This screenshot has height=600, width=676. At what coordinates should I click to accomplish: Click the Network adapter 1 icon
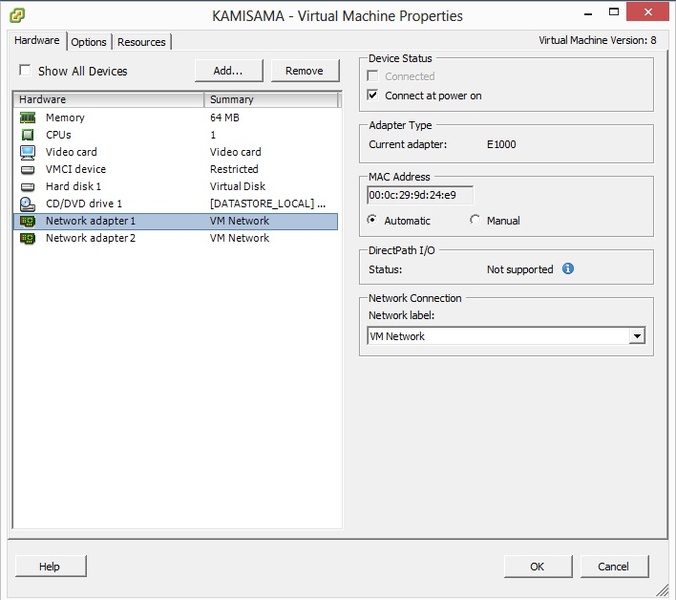click(x=28, y=221)
